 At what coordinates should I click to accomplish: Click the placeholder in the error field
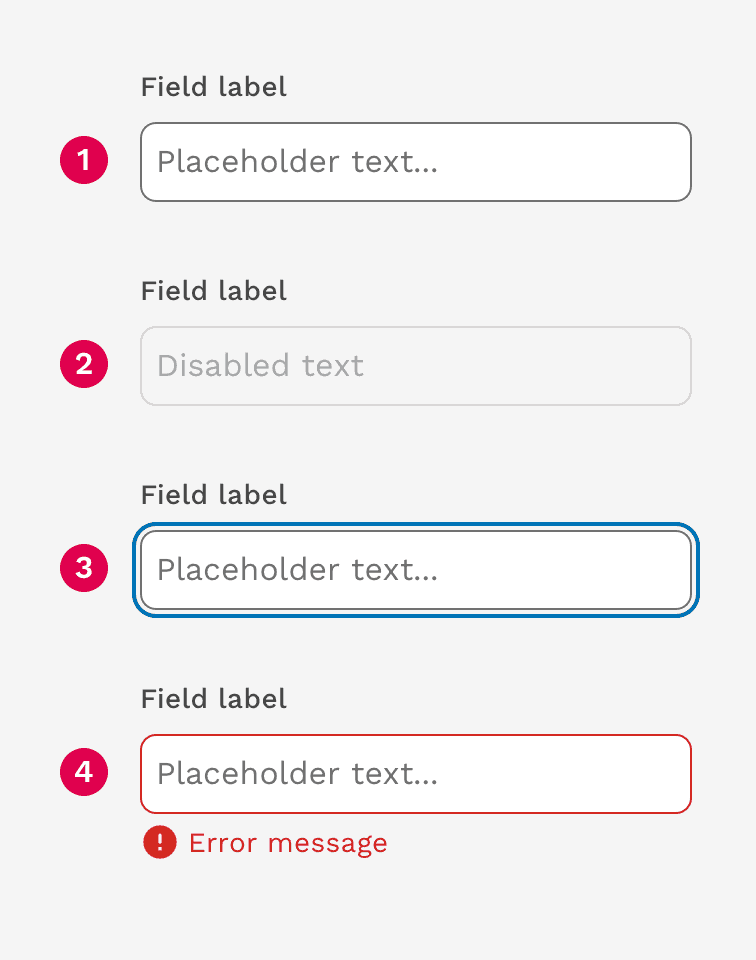point(295,774)
